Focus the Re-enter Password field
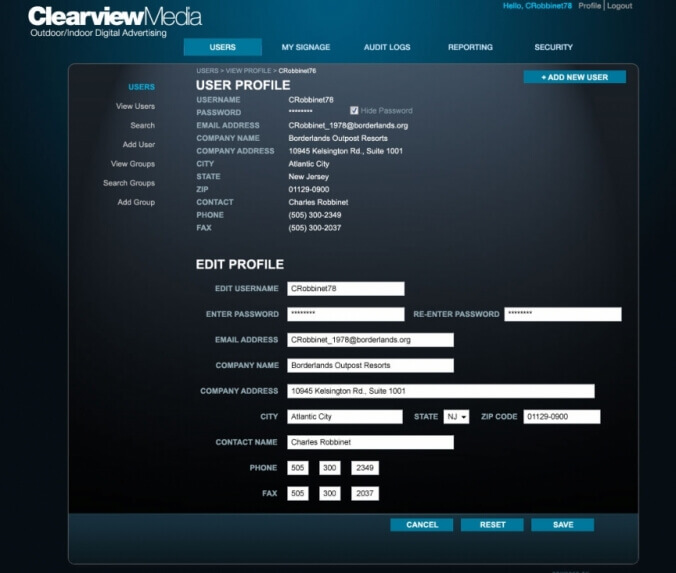 pos(562,314)
